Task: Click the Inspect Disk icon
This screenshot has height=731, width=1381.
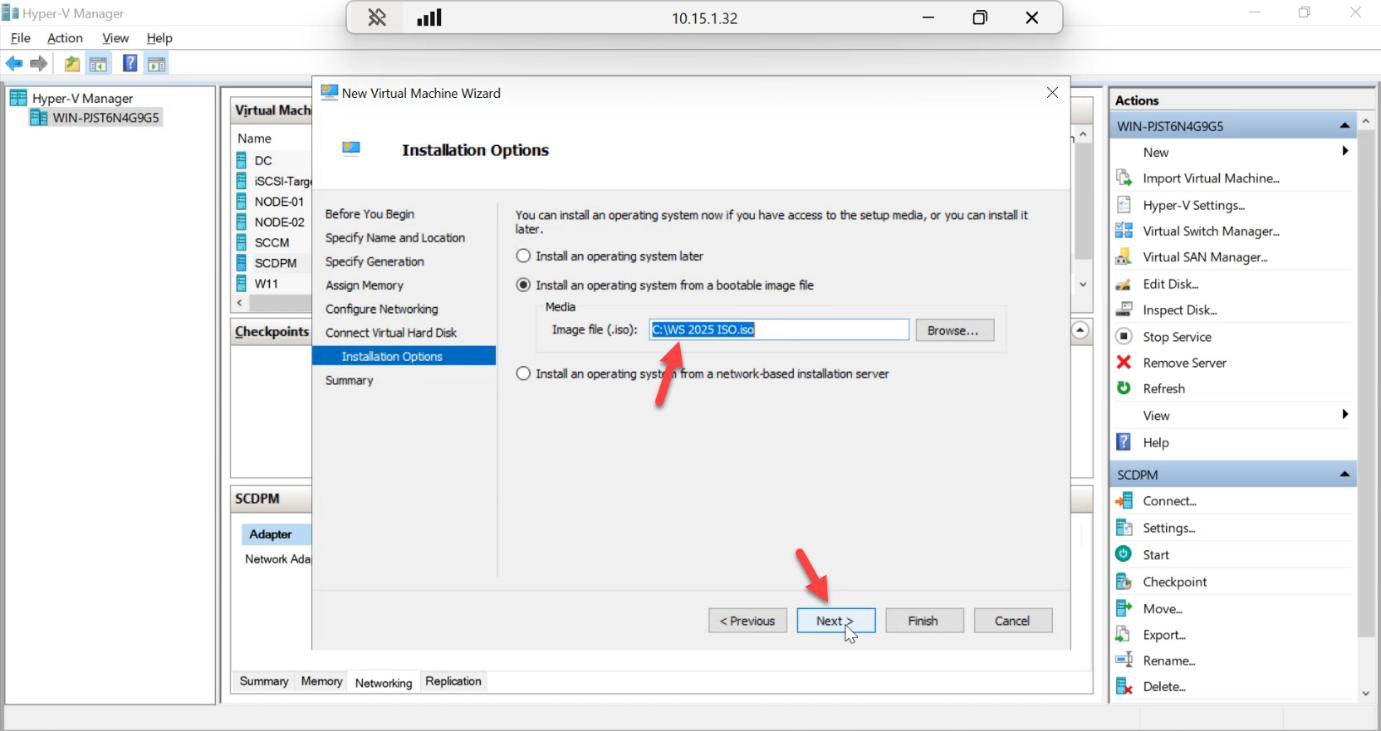Action: 1124,310
